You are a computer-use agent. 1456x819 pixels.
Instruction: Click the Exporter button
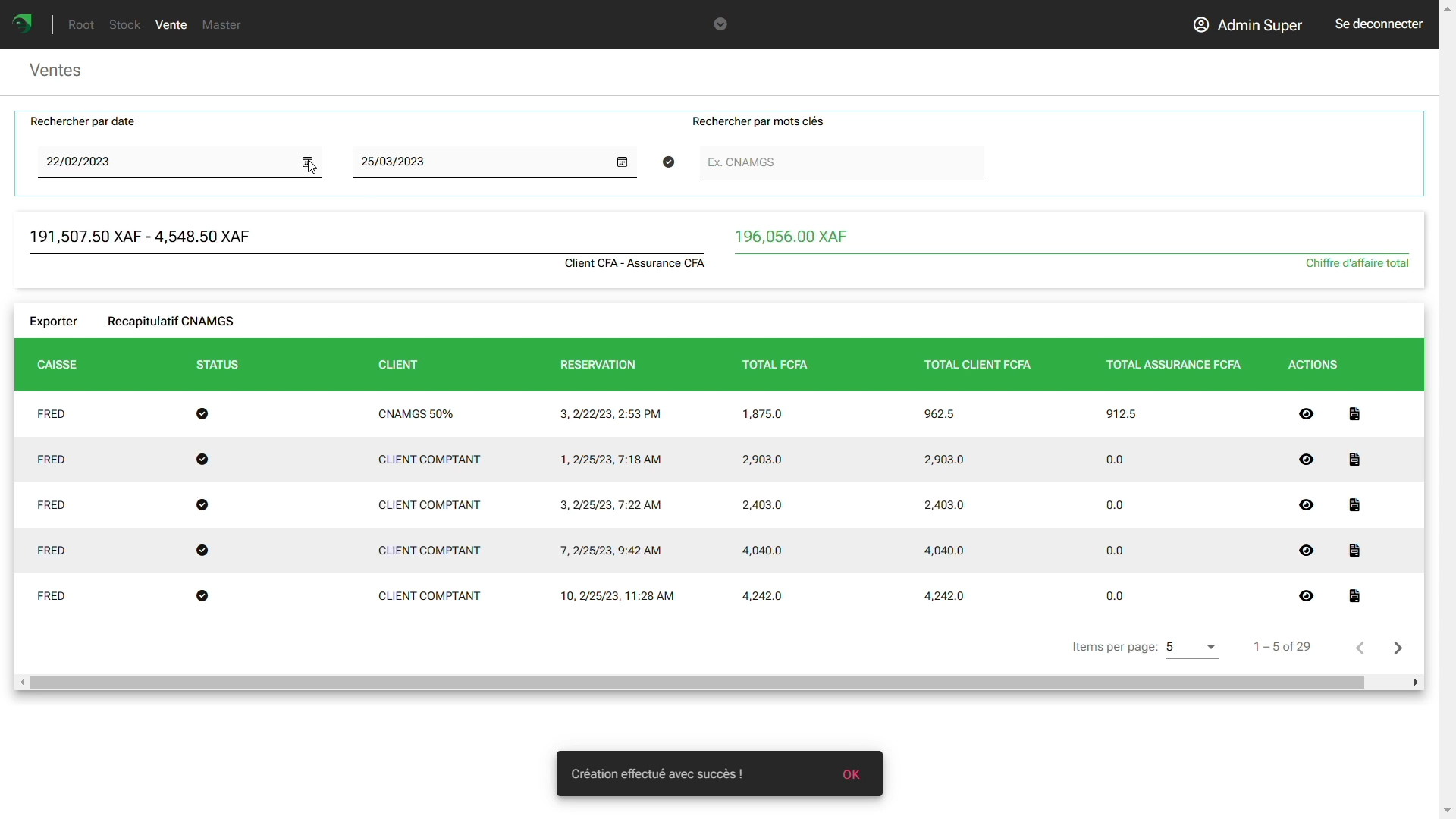[x=53, y=322]
